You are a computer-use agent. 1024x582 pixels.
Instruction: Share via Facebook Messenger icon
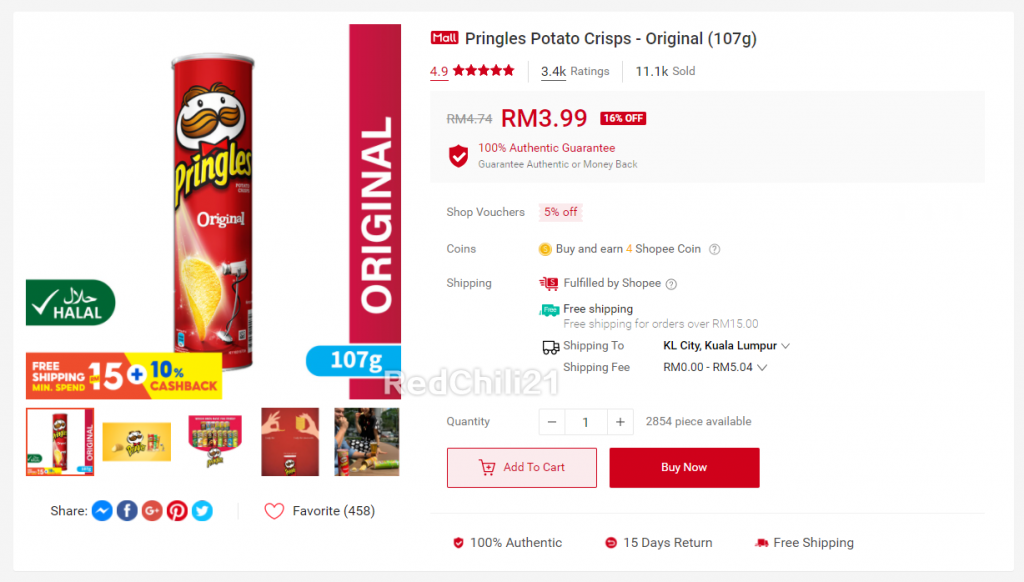click(x=102, y=511)
